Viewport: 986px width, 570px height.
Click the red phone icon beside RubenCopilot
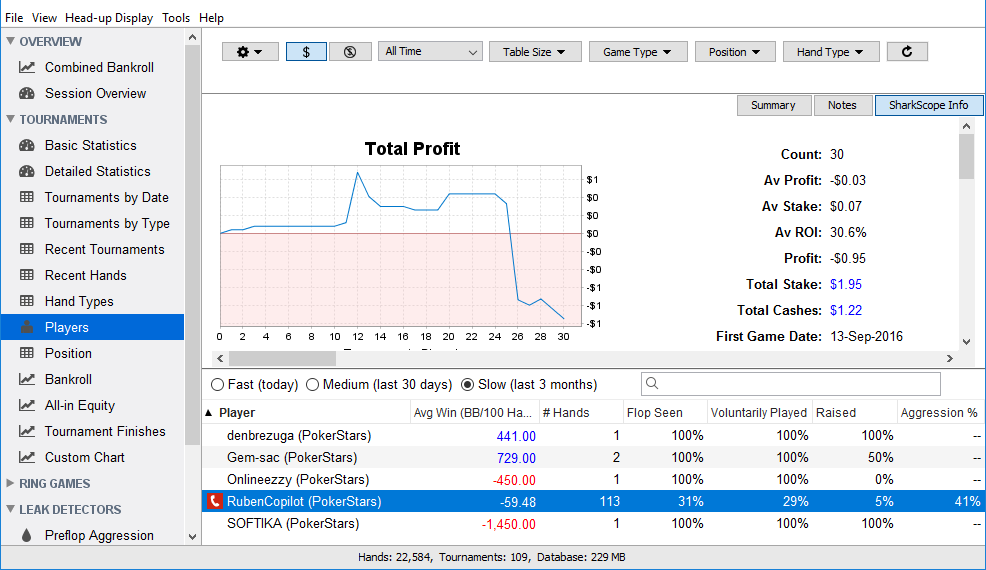pyautogui.click(x=214, y=501)
